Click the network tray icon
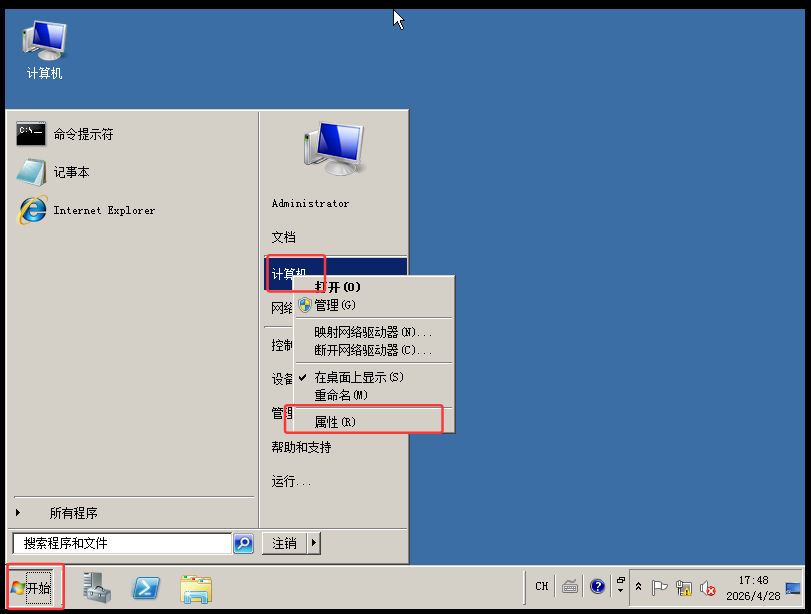The image size is (811, 614). click(684, 588)
